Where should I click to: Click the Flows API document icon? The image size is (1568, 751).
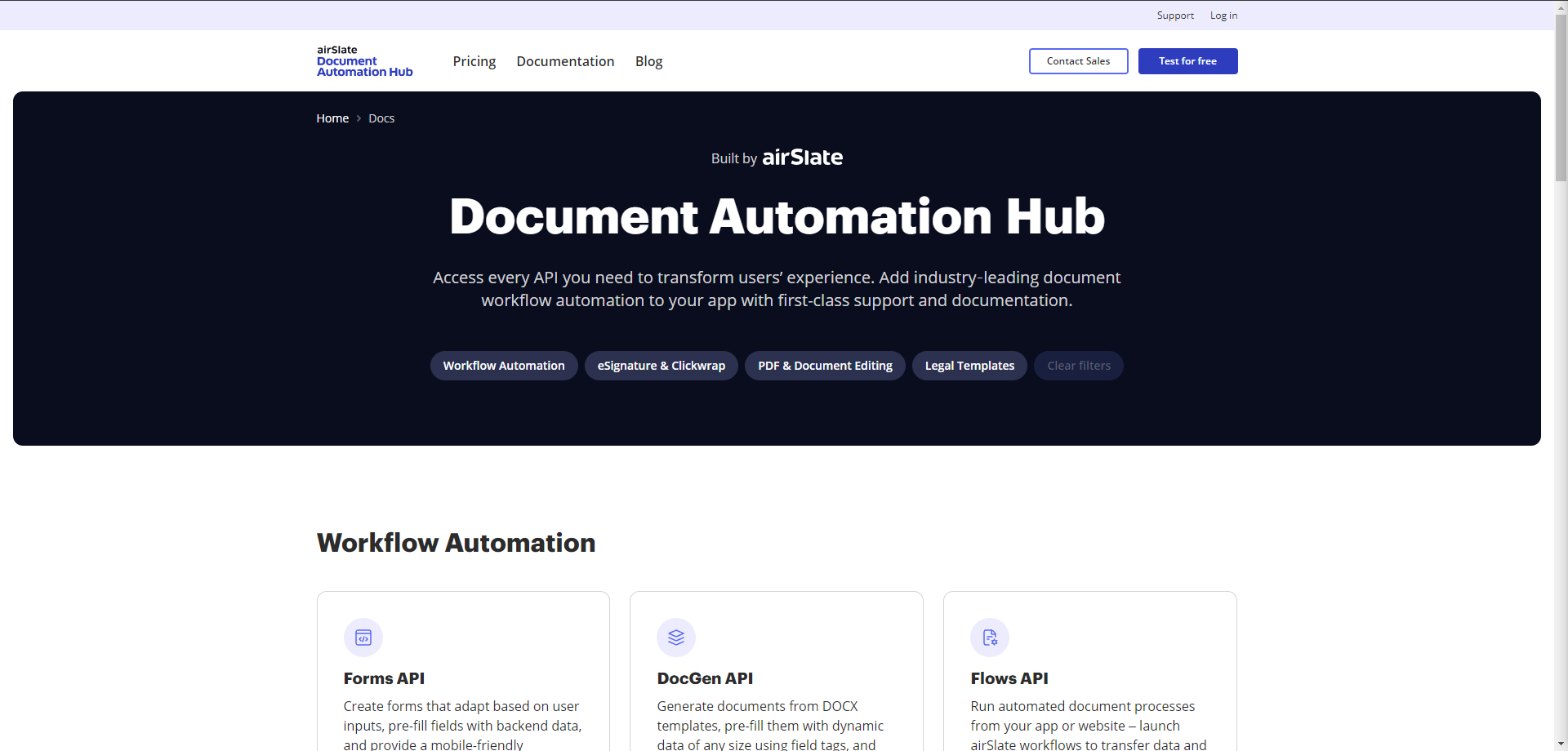990,638
